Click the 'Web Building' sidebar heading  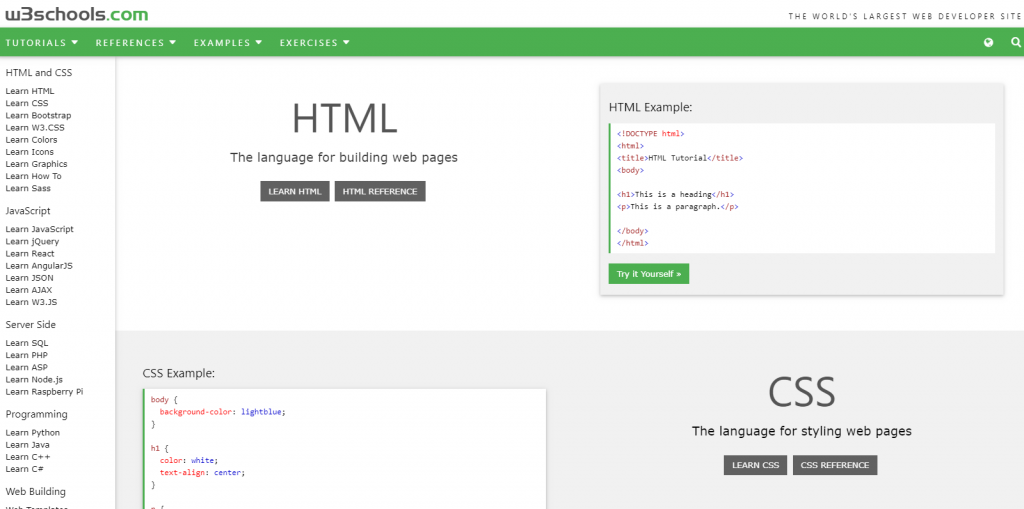pos(36,491)
